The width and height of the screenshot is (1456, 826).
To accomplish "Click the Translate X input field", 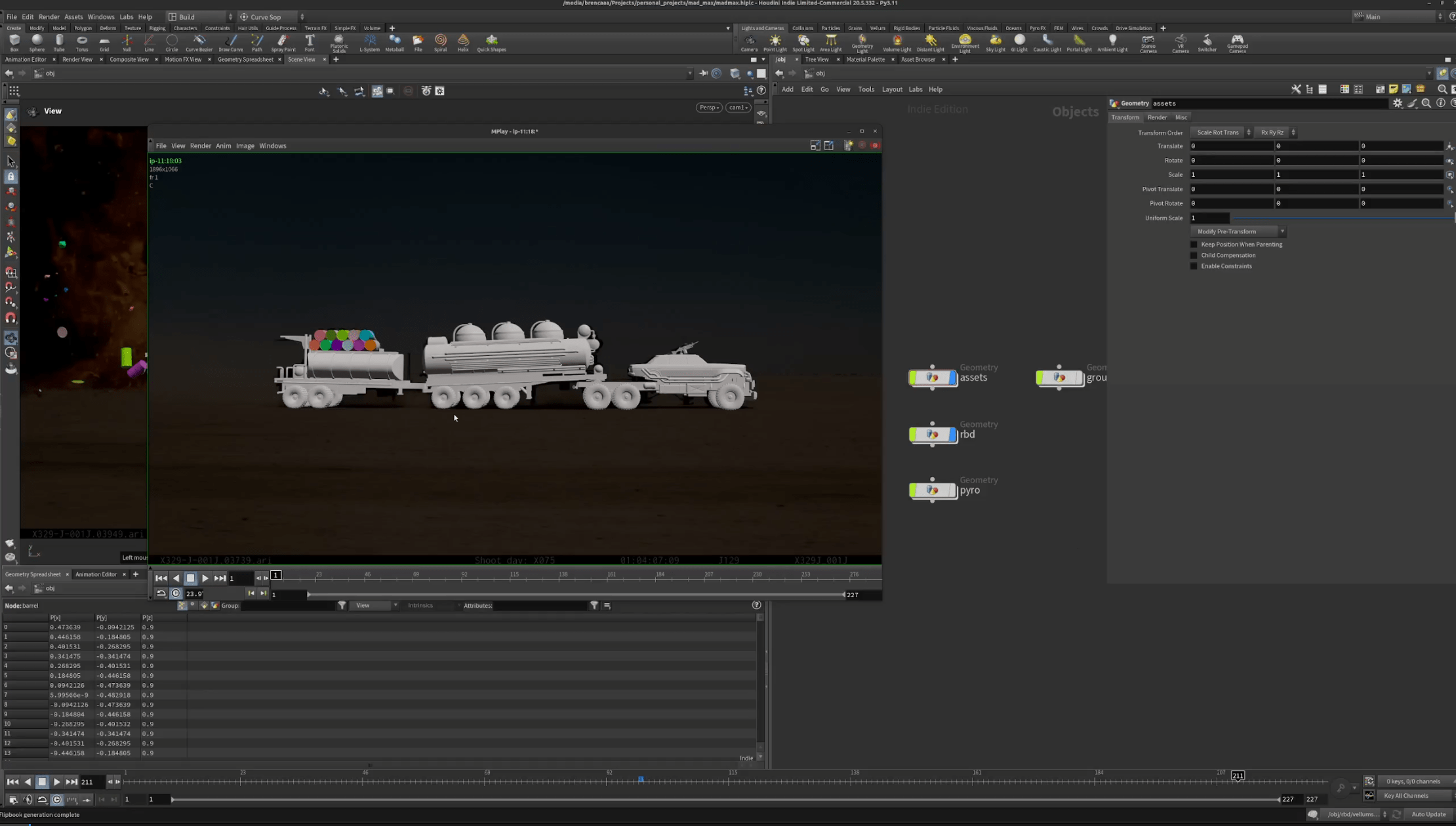I will pyautogui.click(x=1231, y=146).
